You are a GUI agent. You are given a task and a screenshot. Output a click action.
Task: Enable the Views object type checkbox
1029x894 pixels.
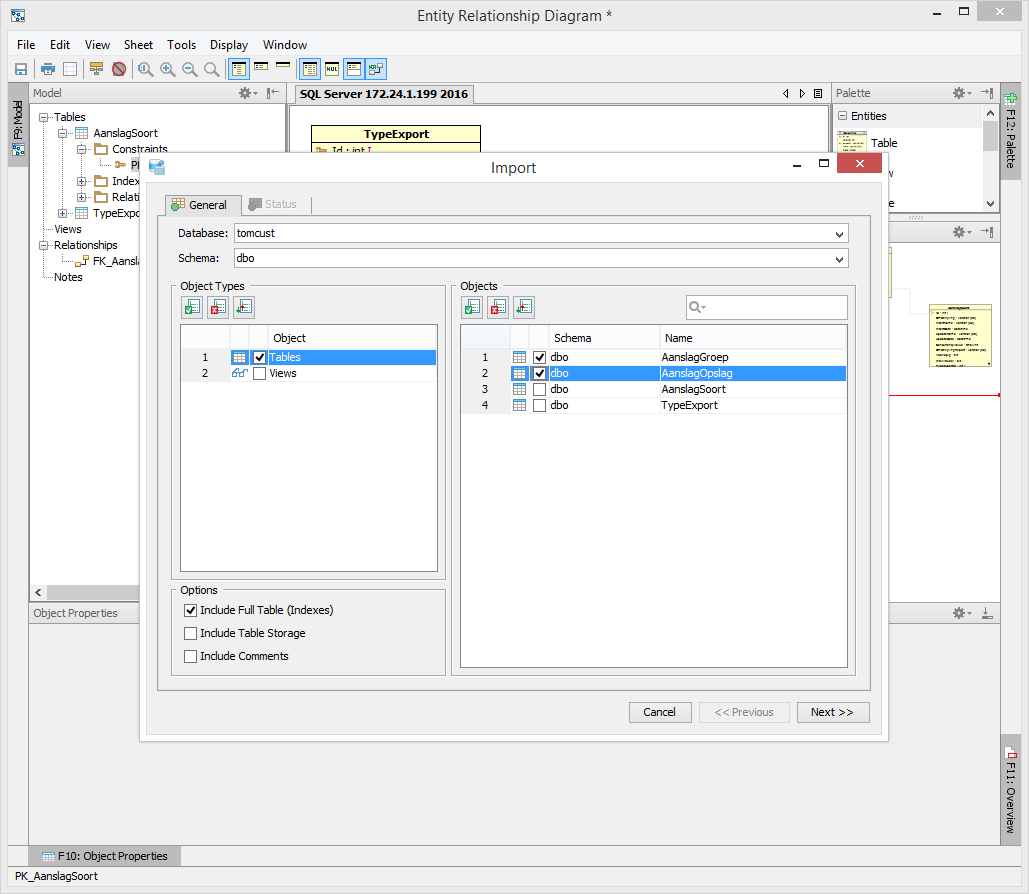pyautogui.click(x=260, y=374)
